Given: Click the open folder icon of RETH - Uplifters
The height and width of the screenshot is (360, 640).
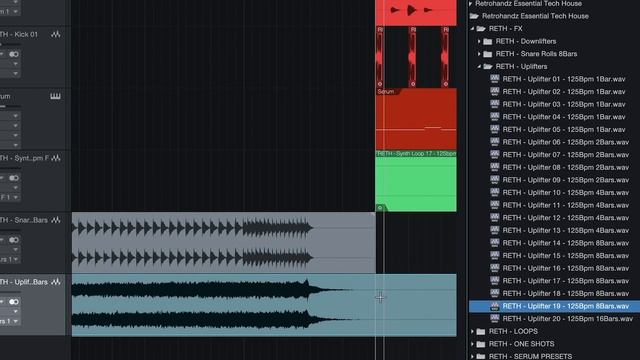Looking at the screenshot, I should click(x=488, y=67).
